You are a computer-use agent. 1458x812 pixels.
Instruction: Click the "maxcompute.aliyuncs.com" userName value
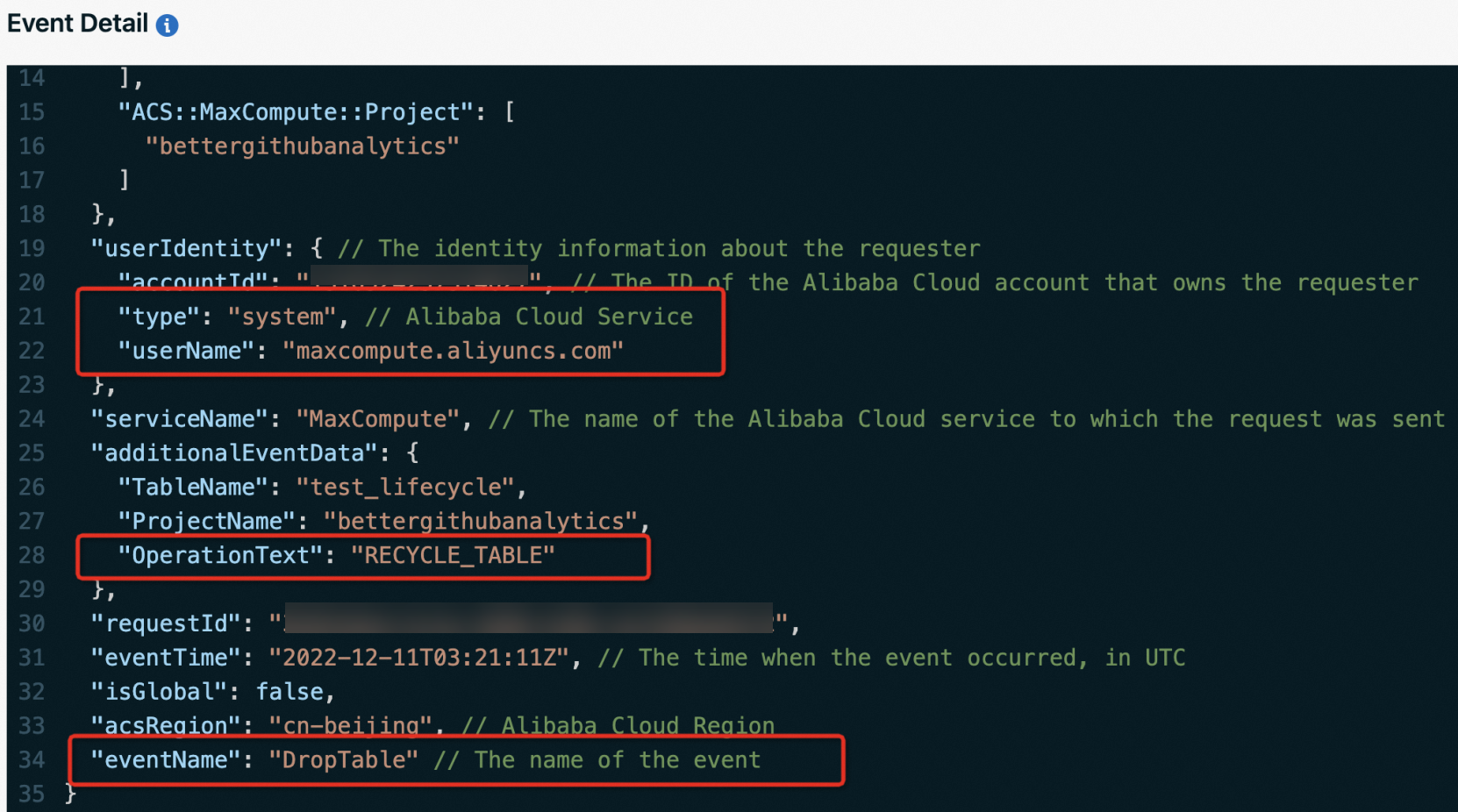(x=454, y=351)
